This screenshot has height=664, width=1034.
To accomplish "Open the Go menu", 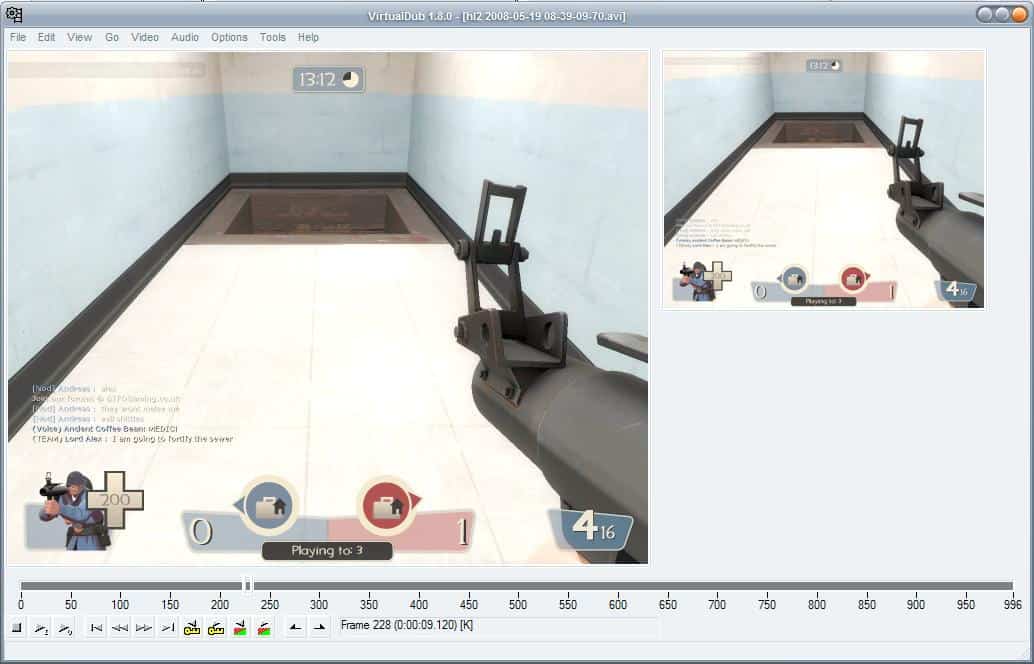I will coord(112,38).
